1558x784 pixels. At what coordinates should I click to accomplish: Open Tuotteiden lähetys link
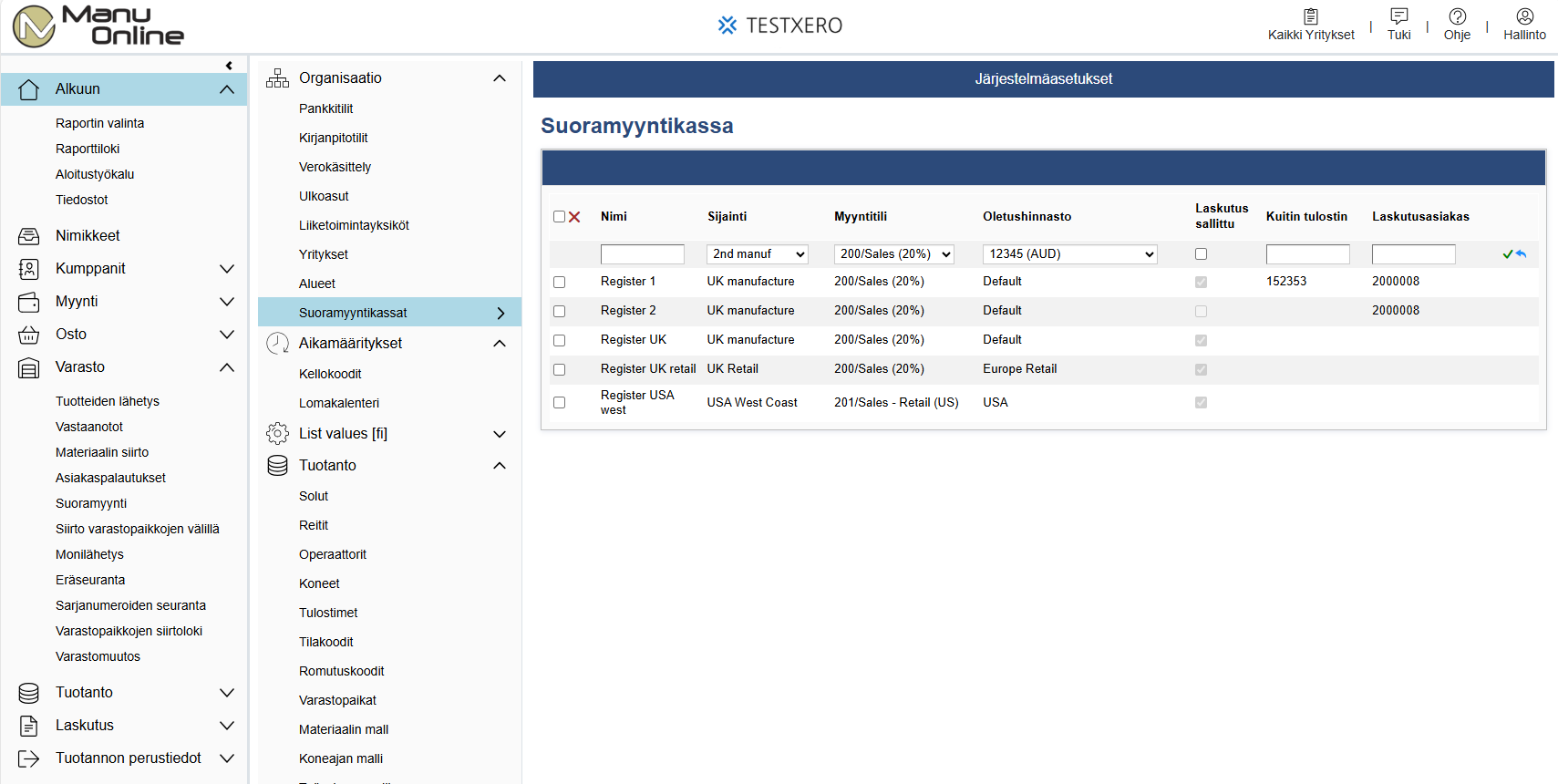pos(108,401)
